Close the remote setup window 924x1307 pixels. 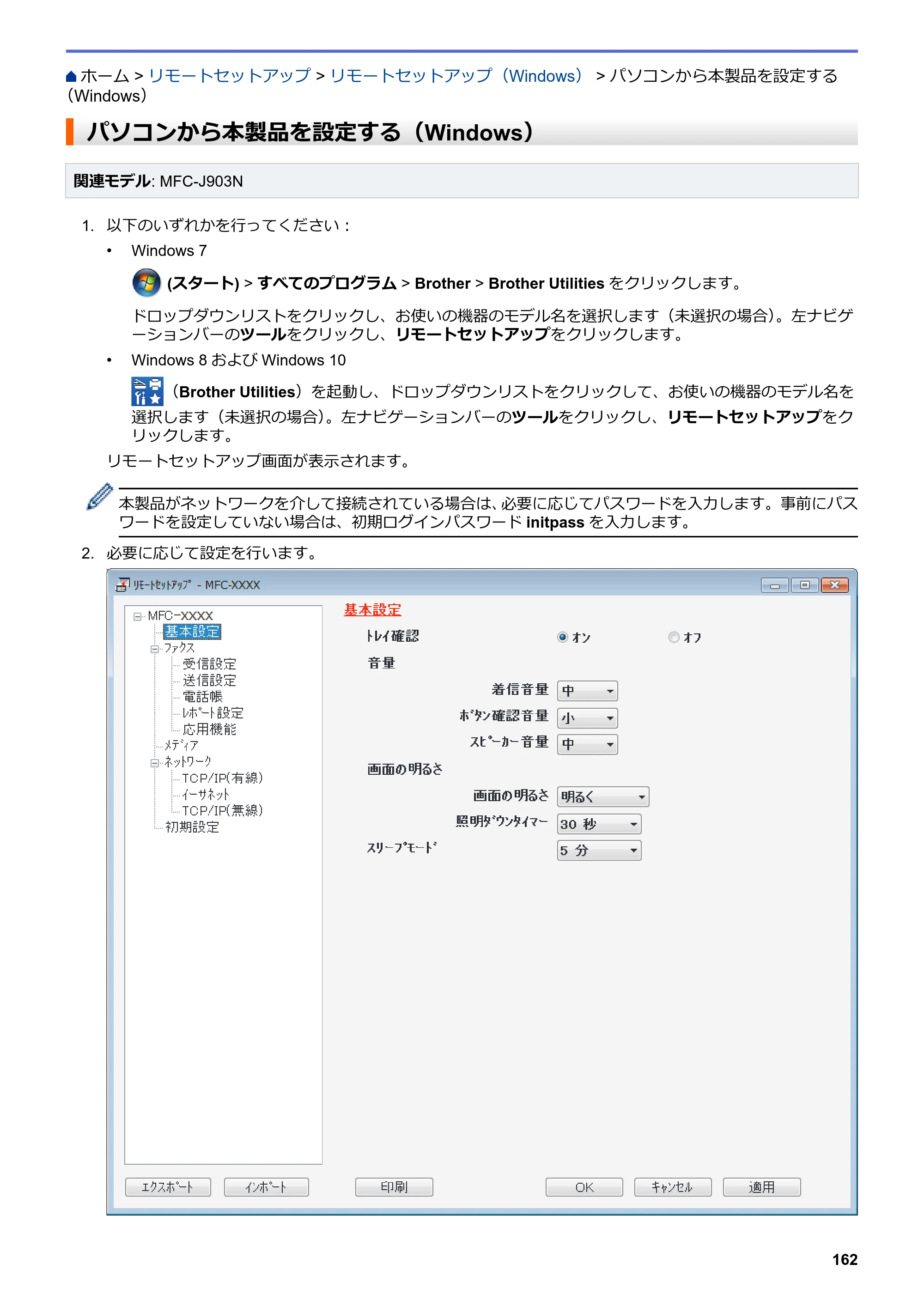(835, 585)
